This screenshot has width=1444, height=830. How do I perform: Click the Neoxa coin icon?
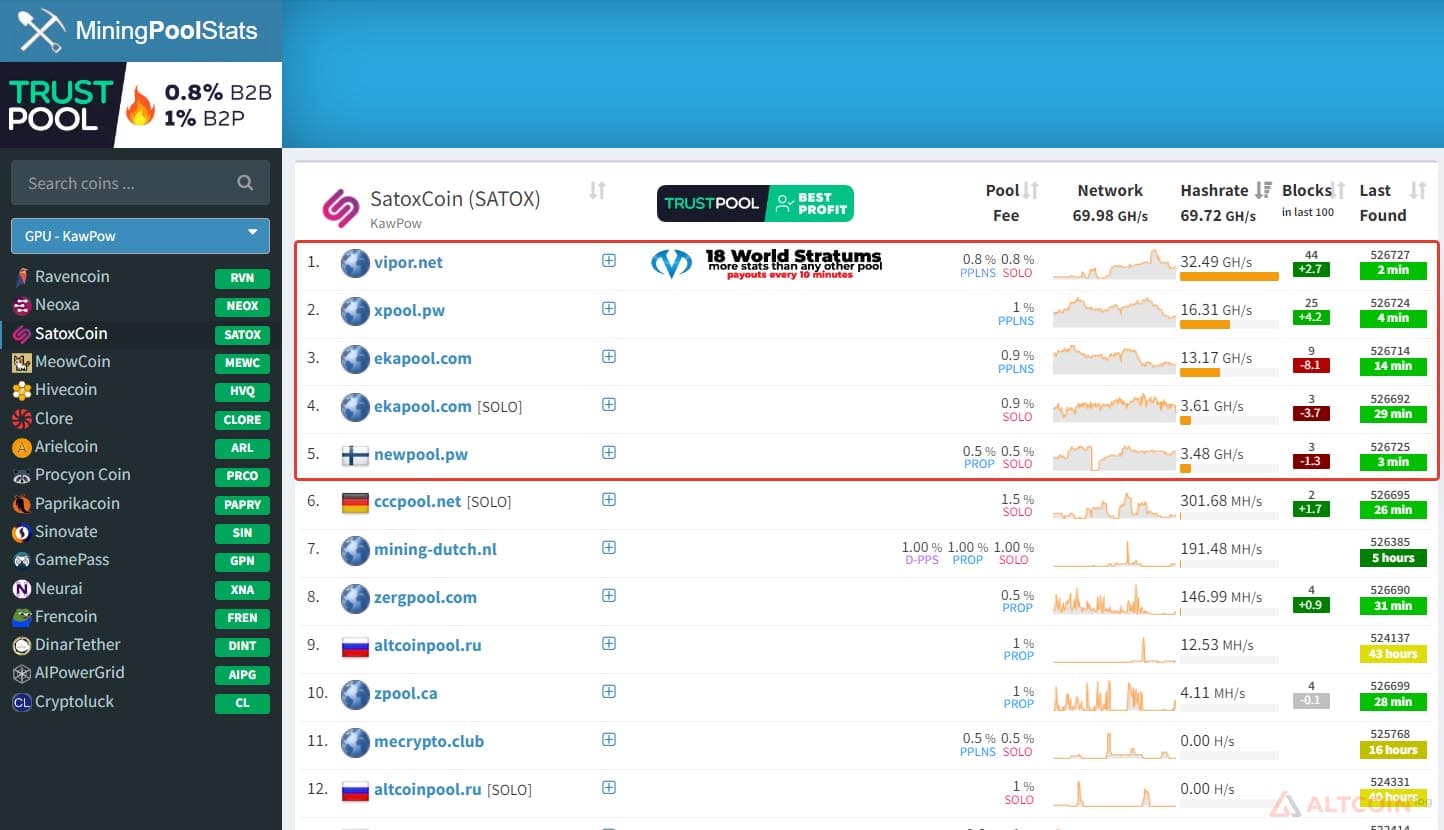click(21, 305)
